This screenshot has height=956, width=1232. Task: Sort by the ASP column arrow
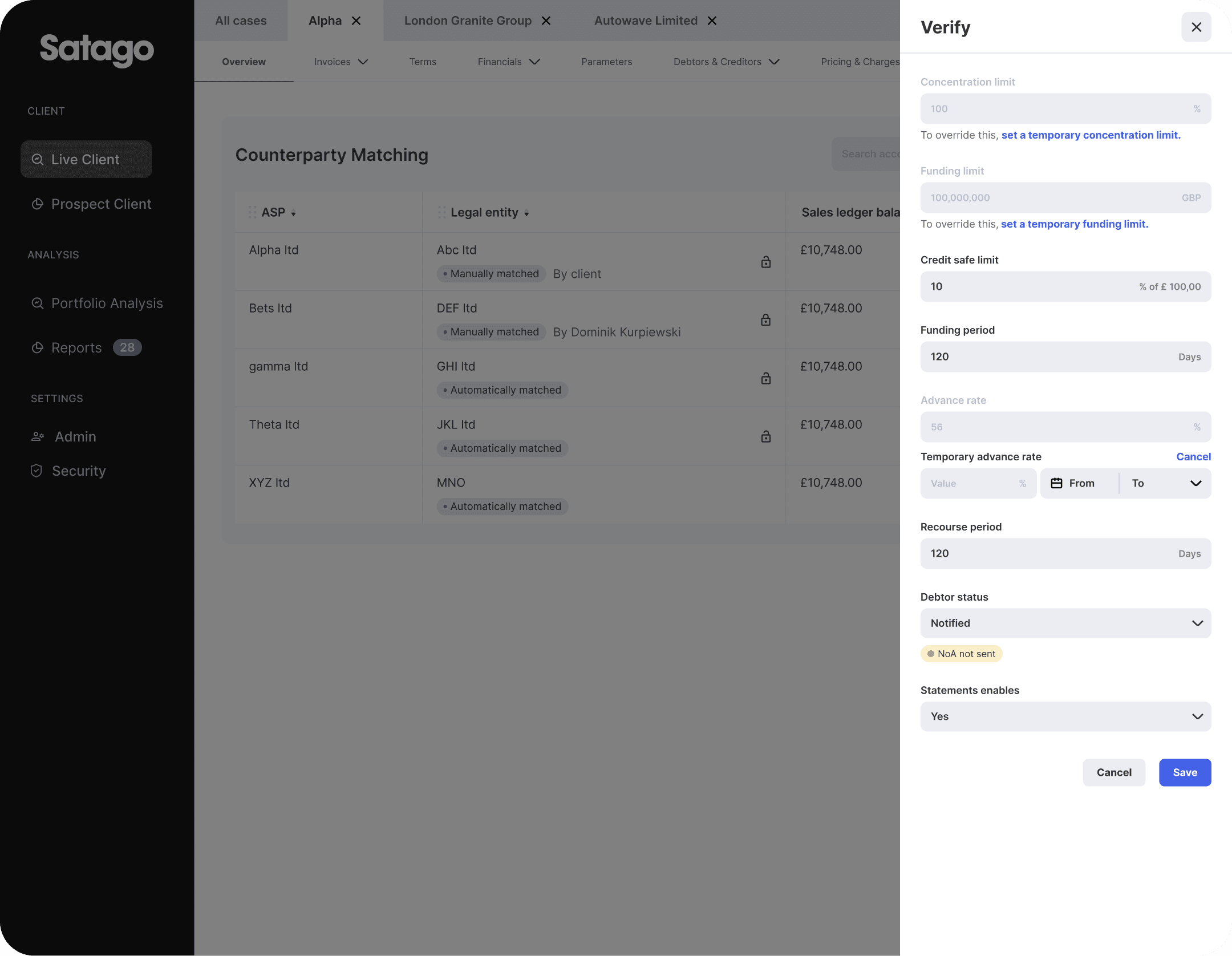point(293,213)
